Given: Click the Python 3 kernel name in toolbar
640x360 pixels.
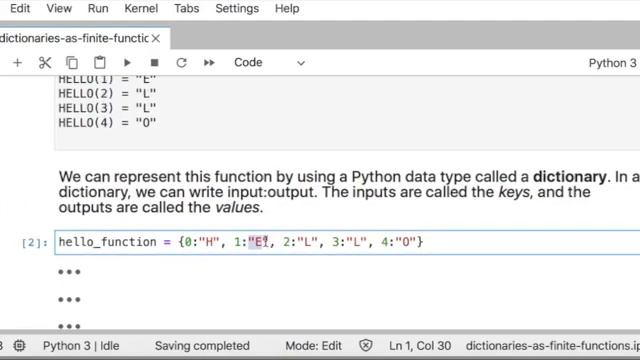Looking at the screenshot, I should click(612, 63).
